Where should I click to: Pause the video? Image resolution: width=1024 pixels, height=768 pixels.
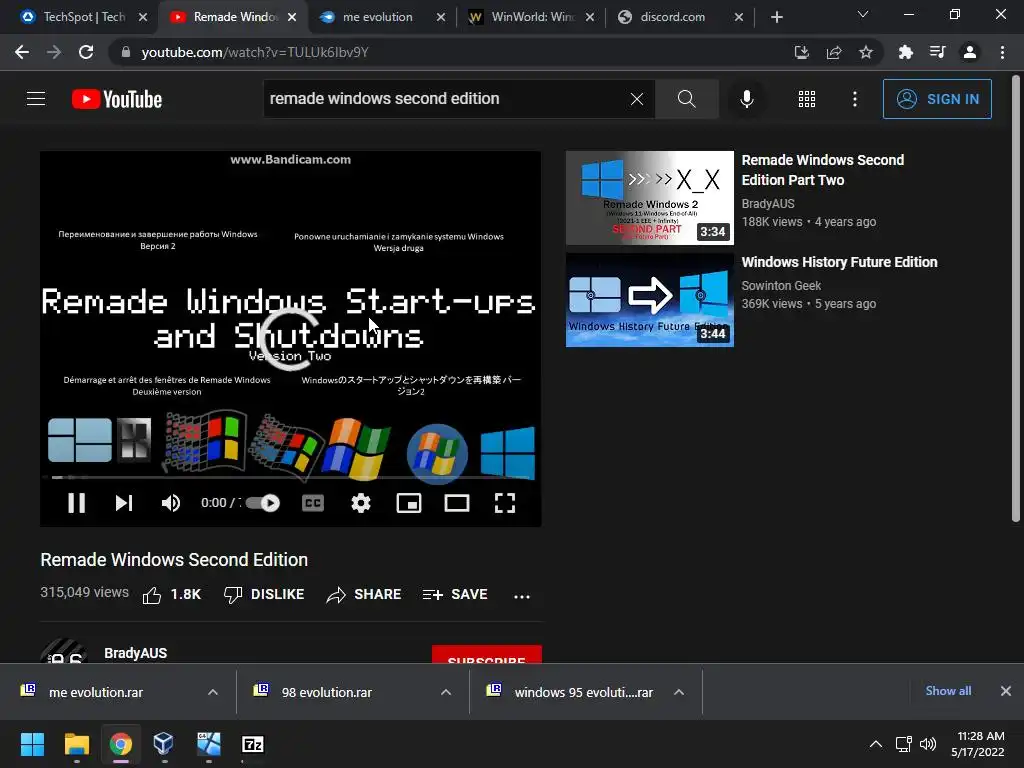[x=76, y=503]
